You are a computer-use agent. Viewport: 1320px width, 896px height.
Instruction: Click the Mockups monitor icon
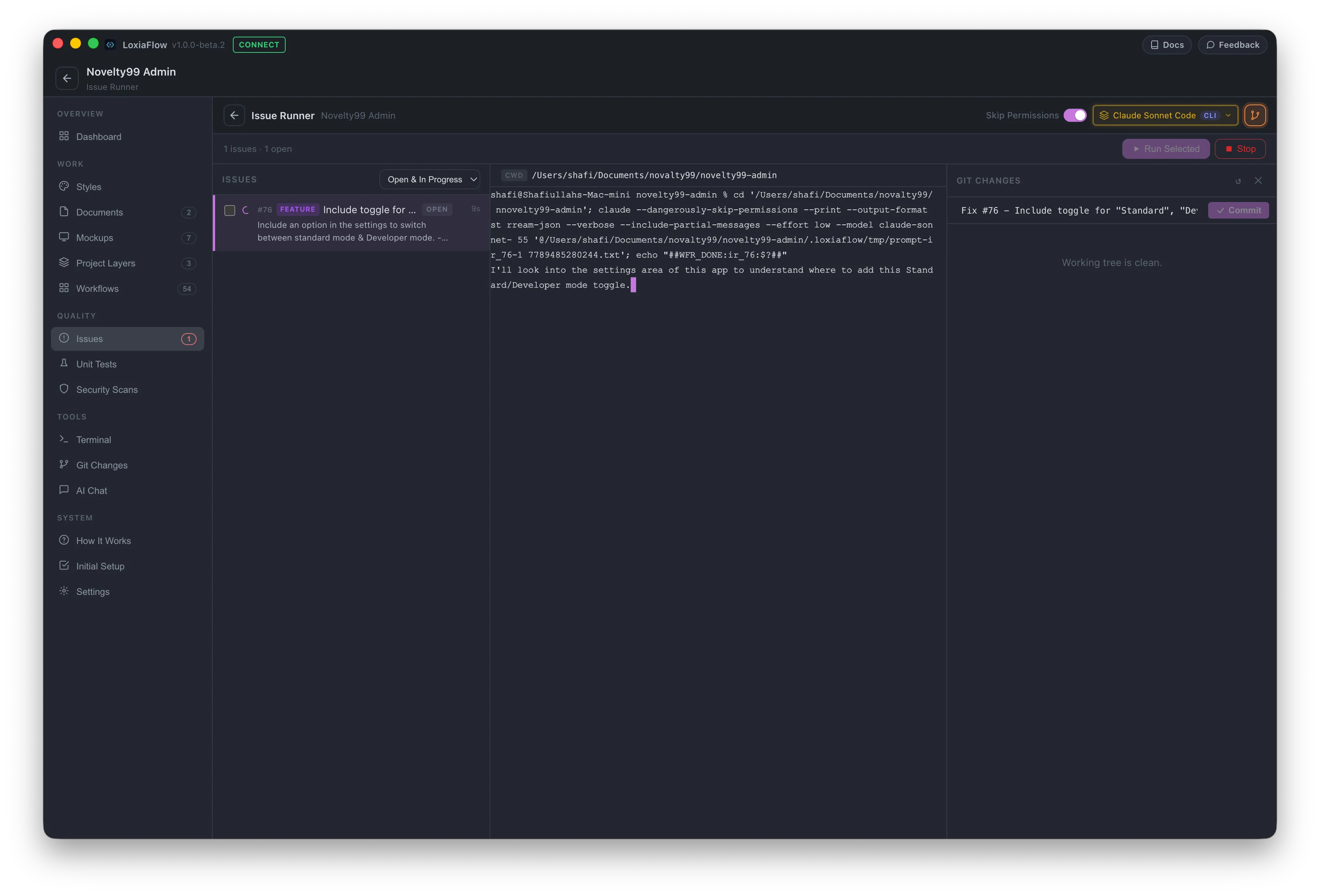click(64, 237)
